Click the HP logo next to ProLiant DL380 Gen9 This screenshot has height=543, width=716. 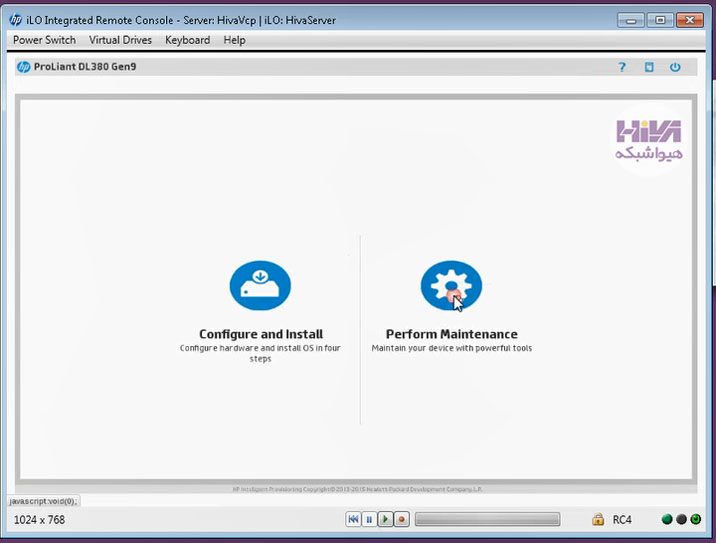pyautogui.click(x=23, y=67)
